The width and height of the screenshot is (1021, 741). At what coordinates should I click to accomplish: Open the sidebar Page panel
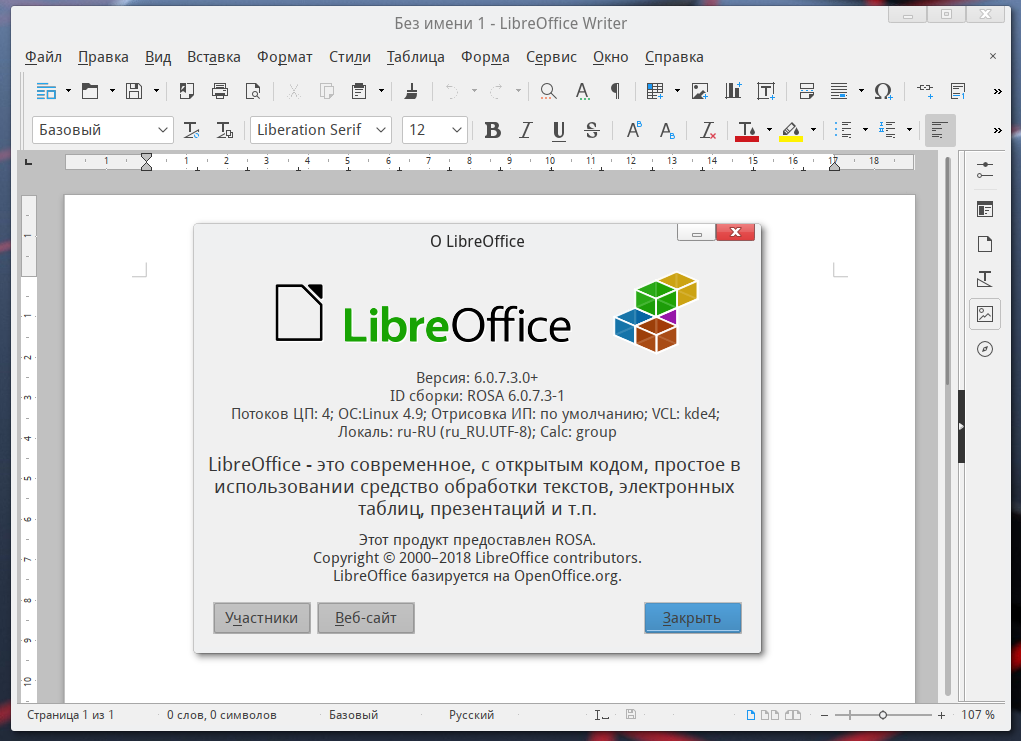[x=985, y=244]
